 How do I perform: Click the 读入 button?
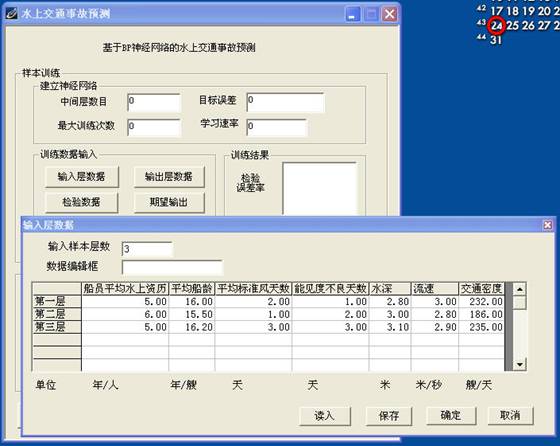325,416
